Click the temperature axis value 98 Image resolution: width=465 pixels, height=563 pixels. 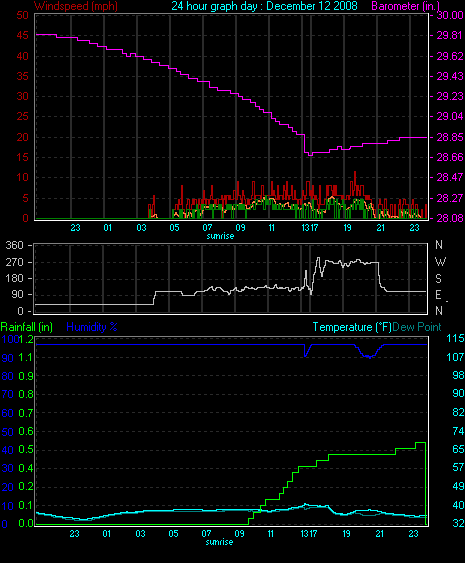pos(458,375)
